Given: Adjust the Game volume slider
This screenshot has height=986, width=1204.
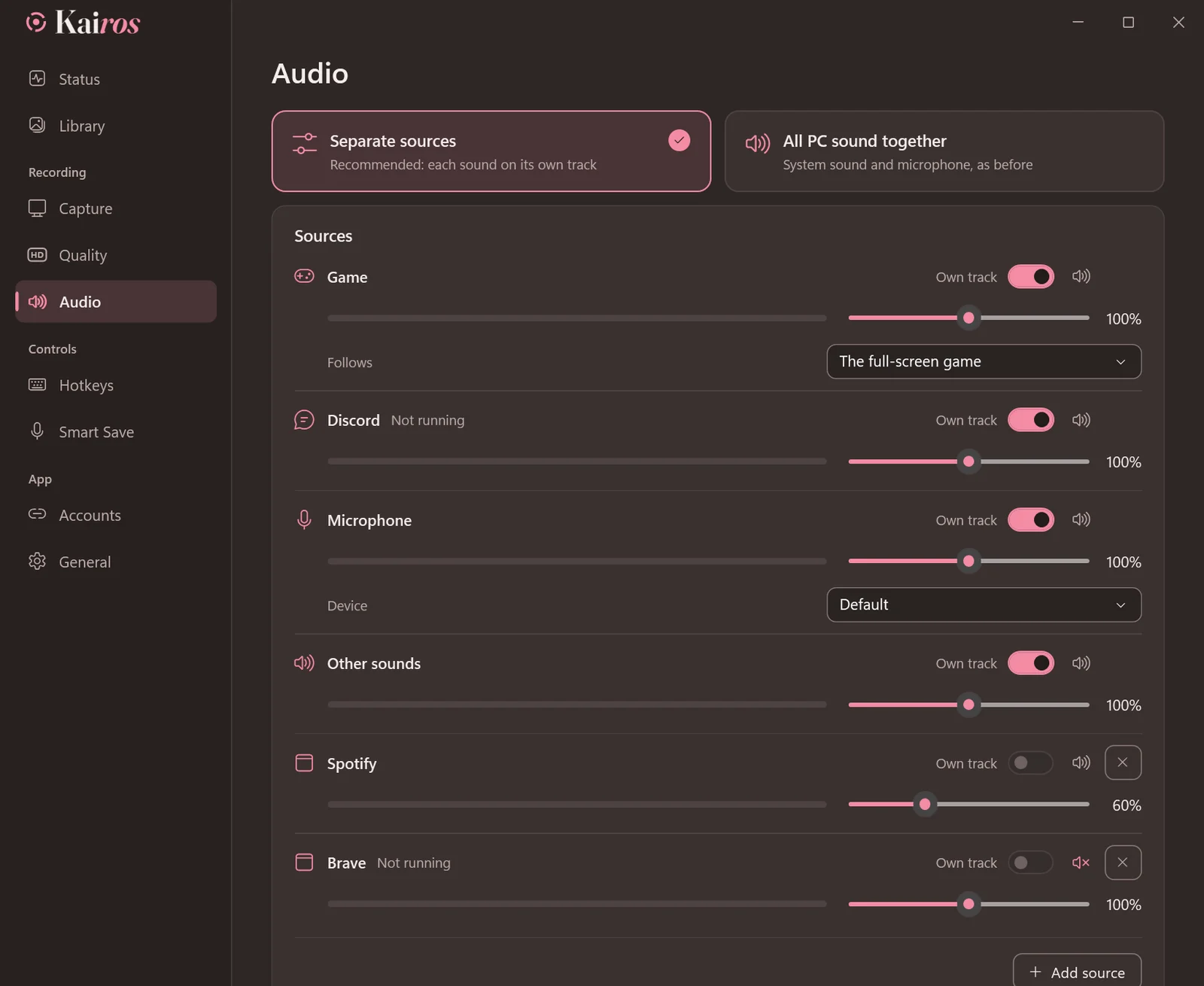Looking at the screenshot, I should [968, 318].
